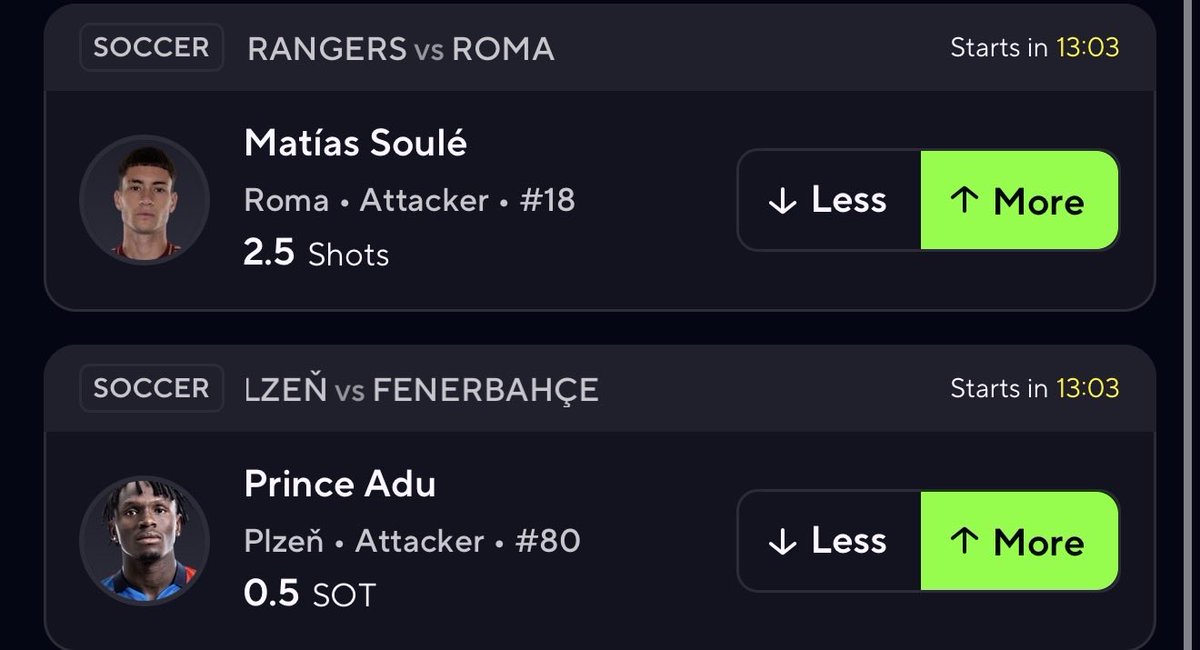Select Less for Prince Adu 0.5 SOT
1200x650 pixels.
pos(829,540)
